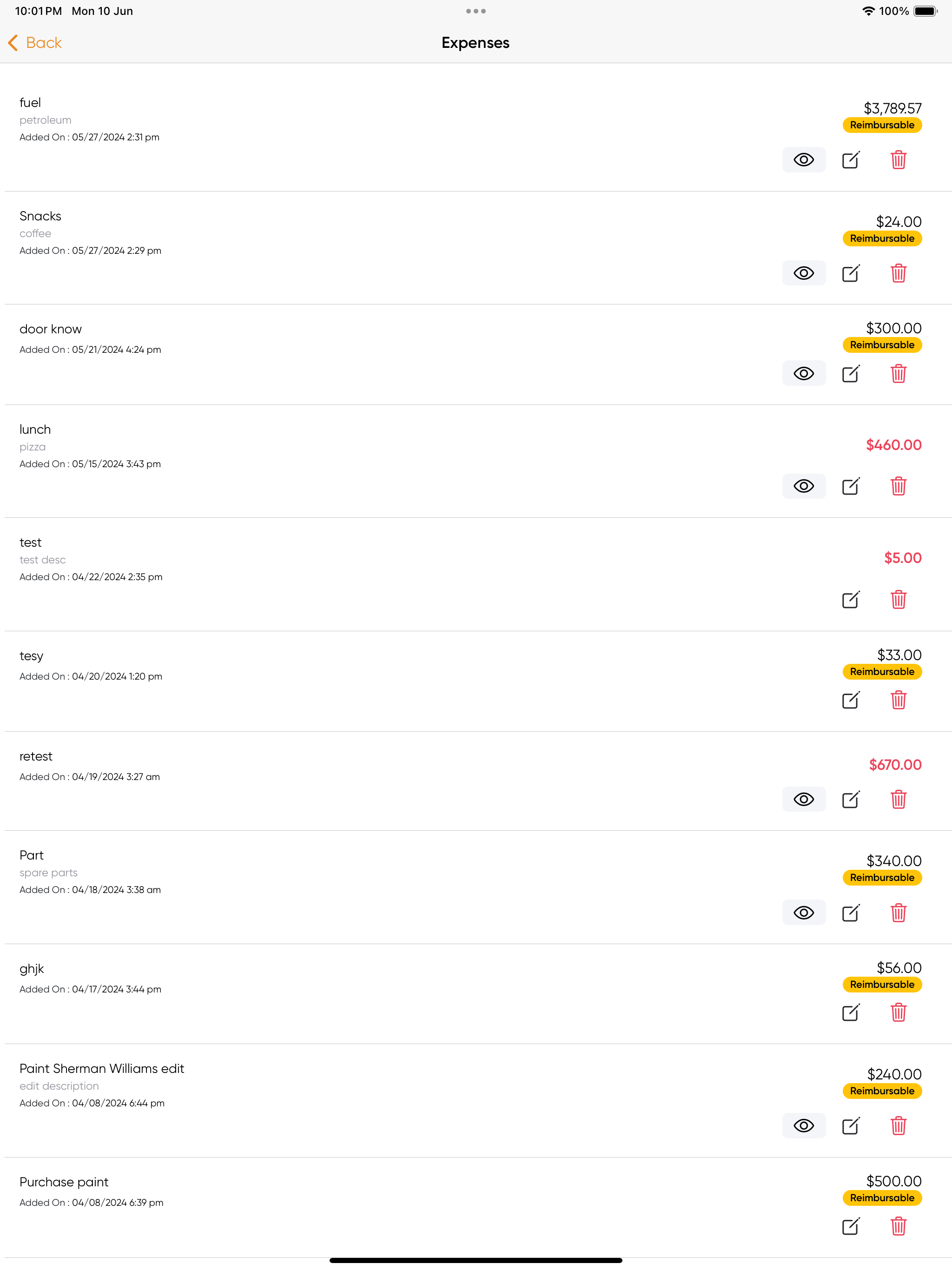Show lunch expense details with eye icon
The image size is (952, 1270).
click(803, 486)
